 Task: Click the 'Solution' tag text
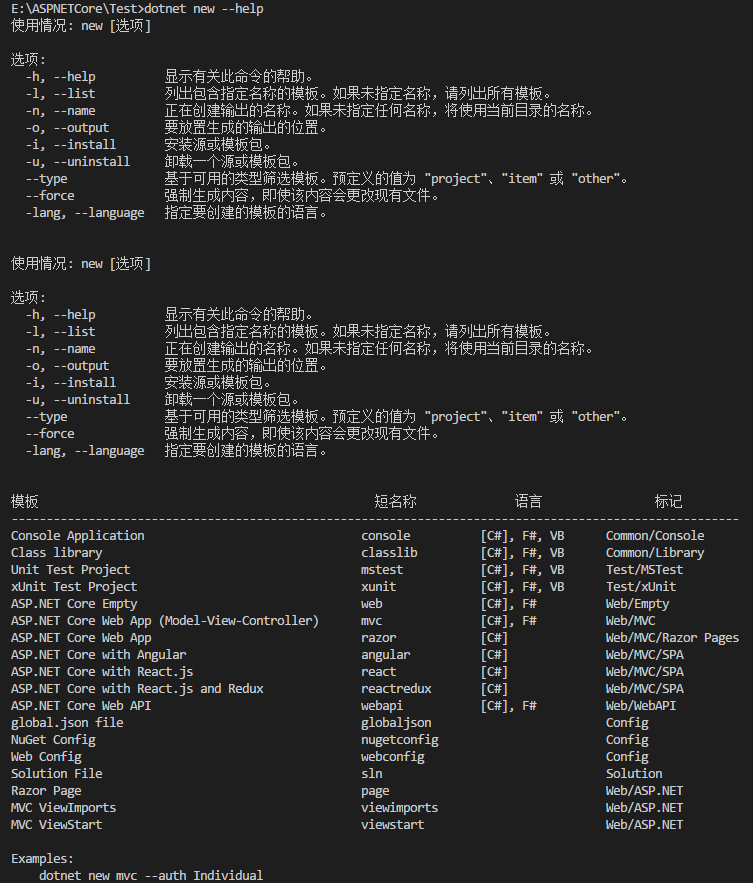click(634, 773)
